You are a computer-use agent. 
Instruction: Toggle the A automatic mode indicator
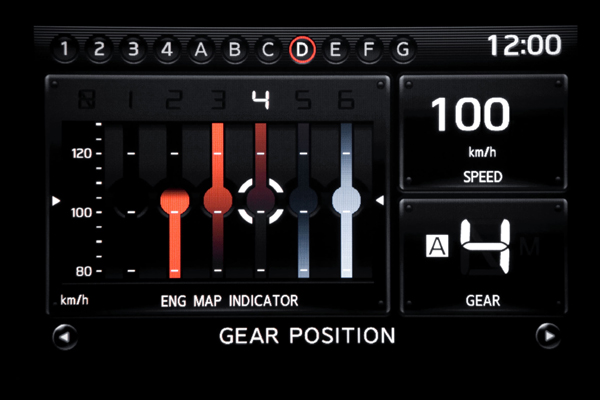coord(437,246)
